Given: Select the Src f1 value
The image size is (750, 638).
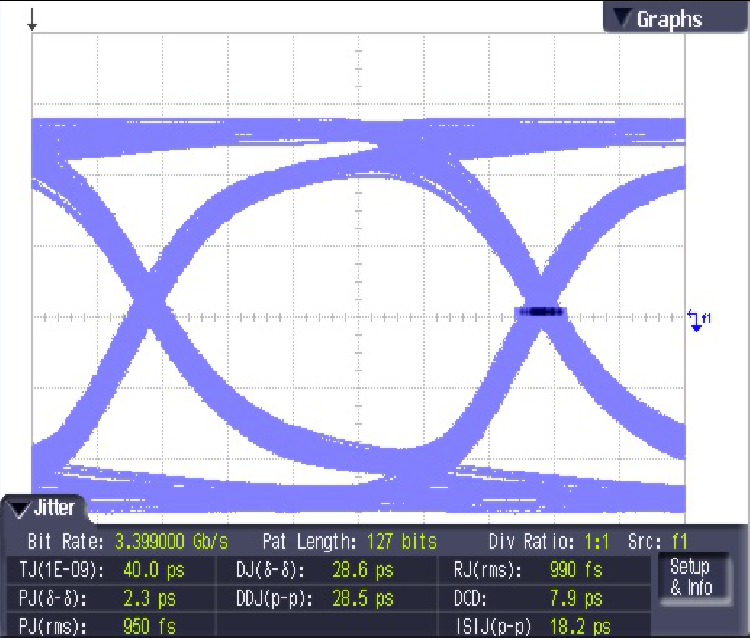Looking at the screenshot, I should 680,542.
